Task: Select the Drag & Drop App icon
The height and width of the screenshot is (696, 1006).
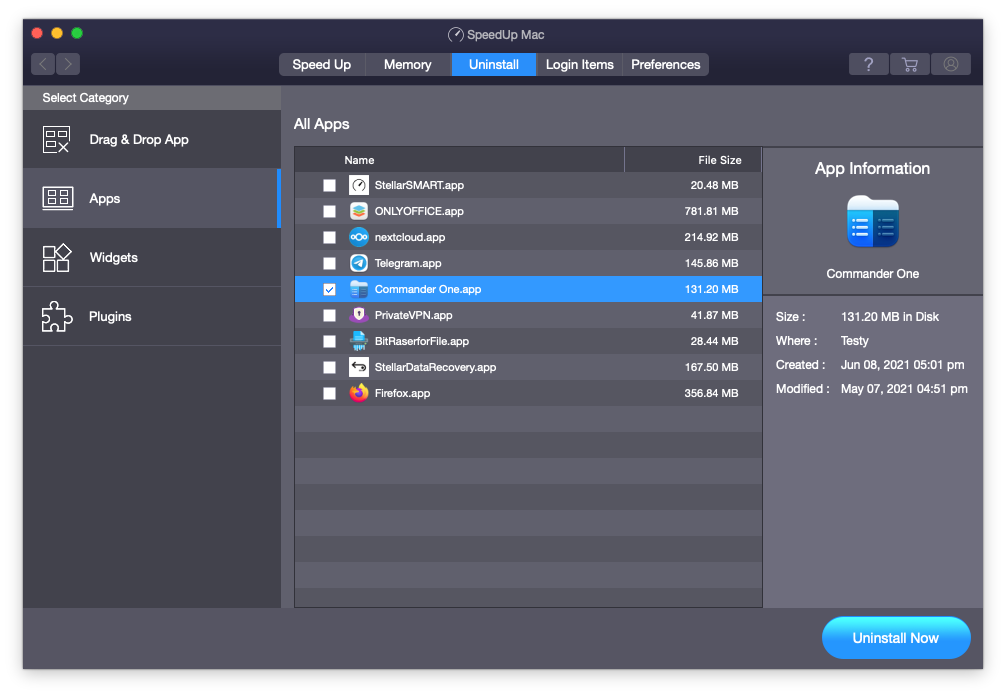Action: [57, 138]
